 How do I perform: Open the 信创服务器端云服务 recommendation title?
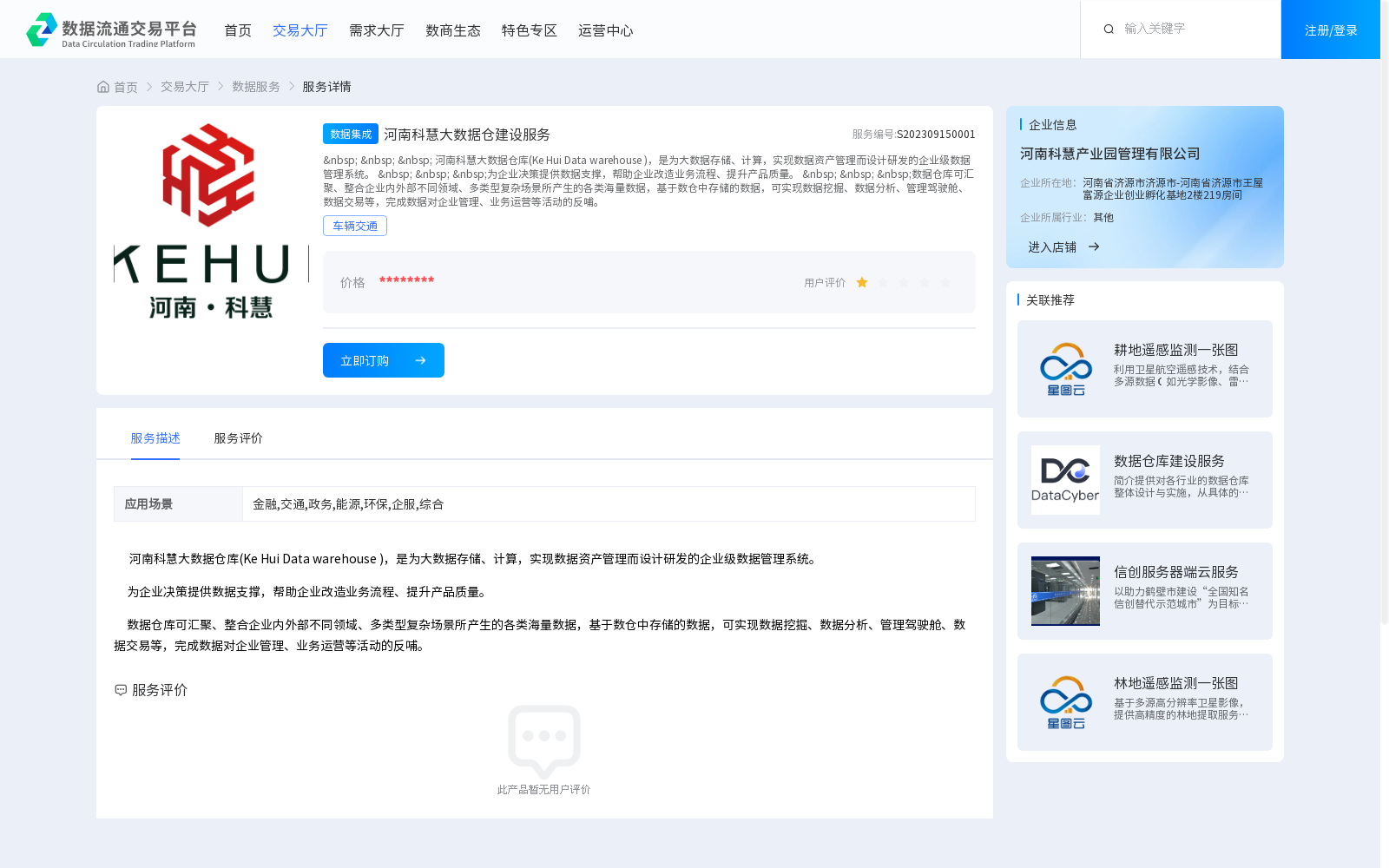[1176, 572]
